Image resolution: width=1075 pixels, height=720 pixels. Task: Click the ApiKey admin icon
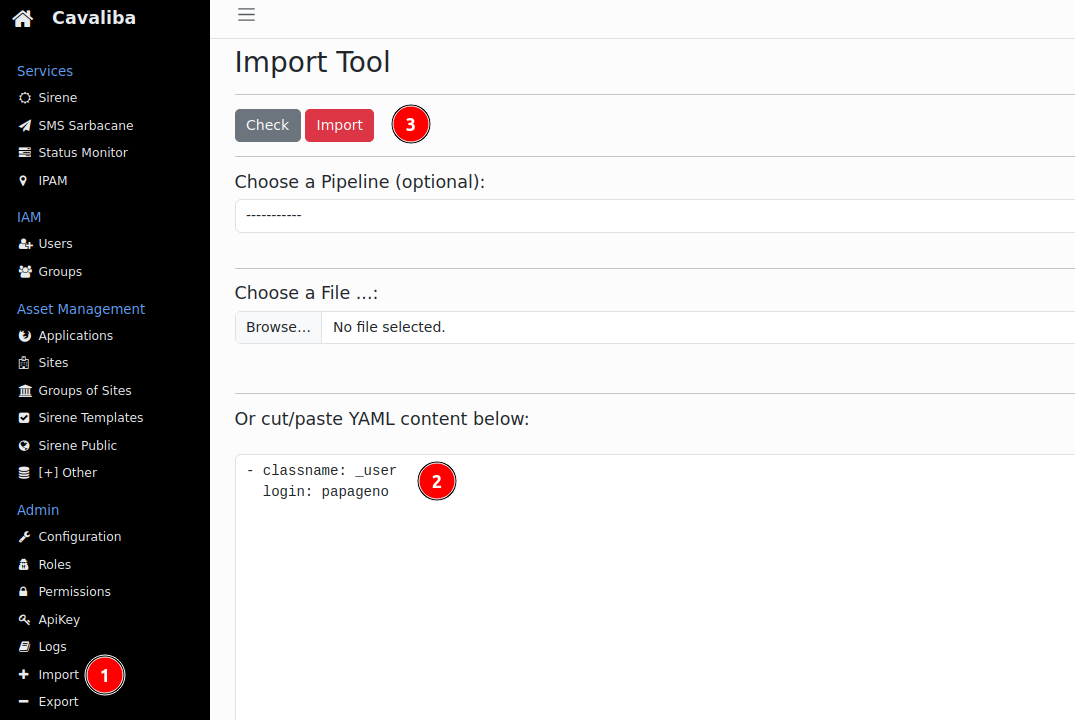(x=23, y=619)
